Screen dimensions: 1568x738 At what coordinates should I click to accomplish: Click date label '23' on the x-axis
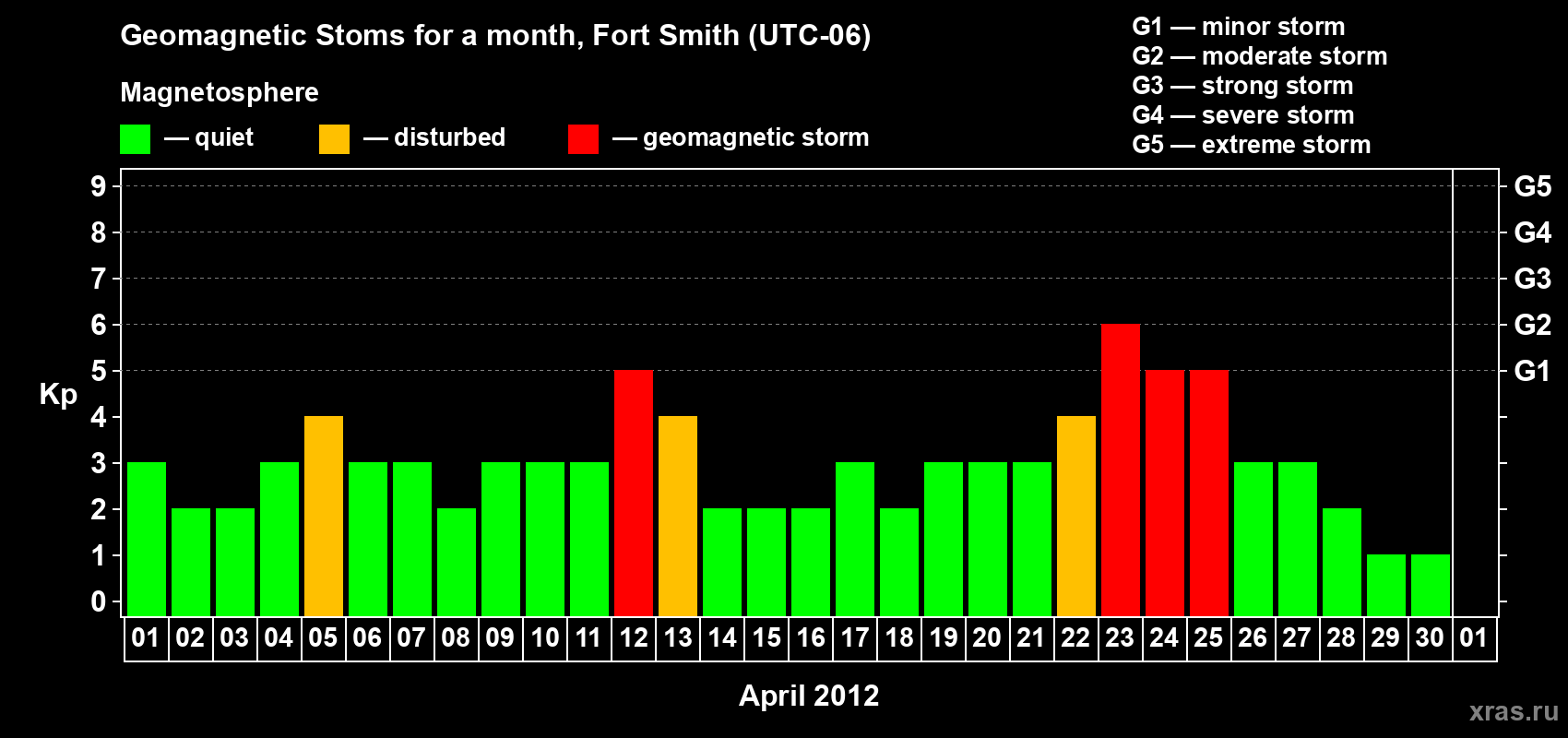click(1120, 638)
